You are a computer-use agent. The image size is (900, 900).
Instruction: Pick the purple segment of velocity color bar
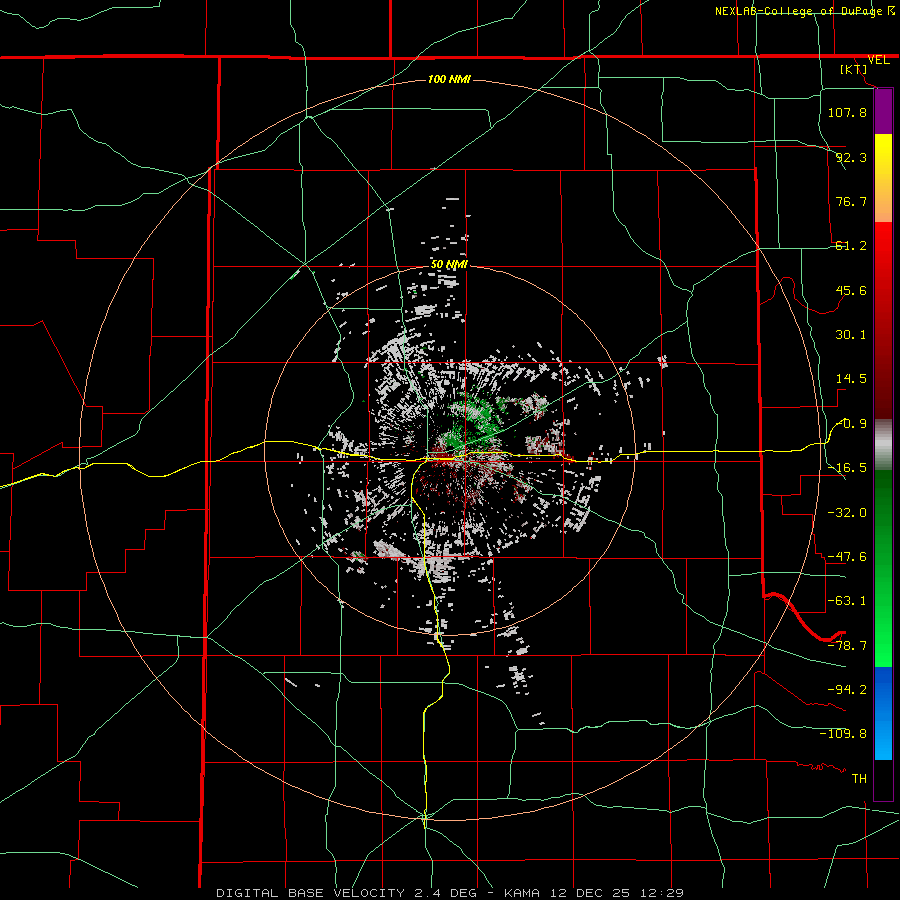point(883,112)
